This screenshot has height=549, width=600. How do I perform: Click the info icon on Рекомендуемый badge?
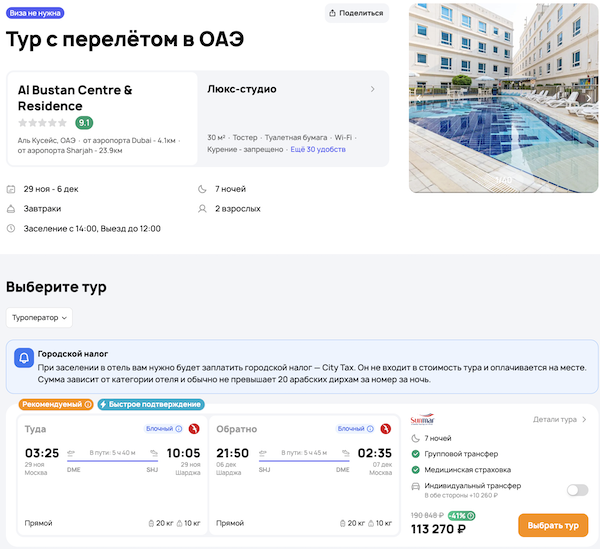tap(88, 404)
